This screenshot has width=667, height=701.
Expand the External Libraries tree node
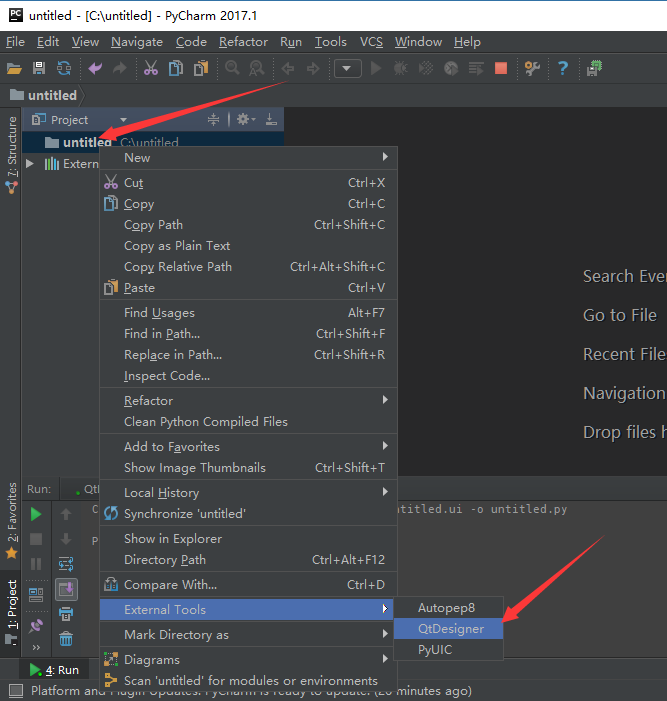30,164
